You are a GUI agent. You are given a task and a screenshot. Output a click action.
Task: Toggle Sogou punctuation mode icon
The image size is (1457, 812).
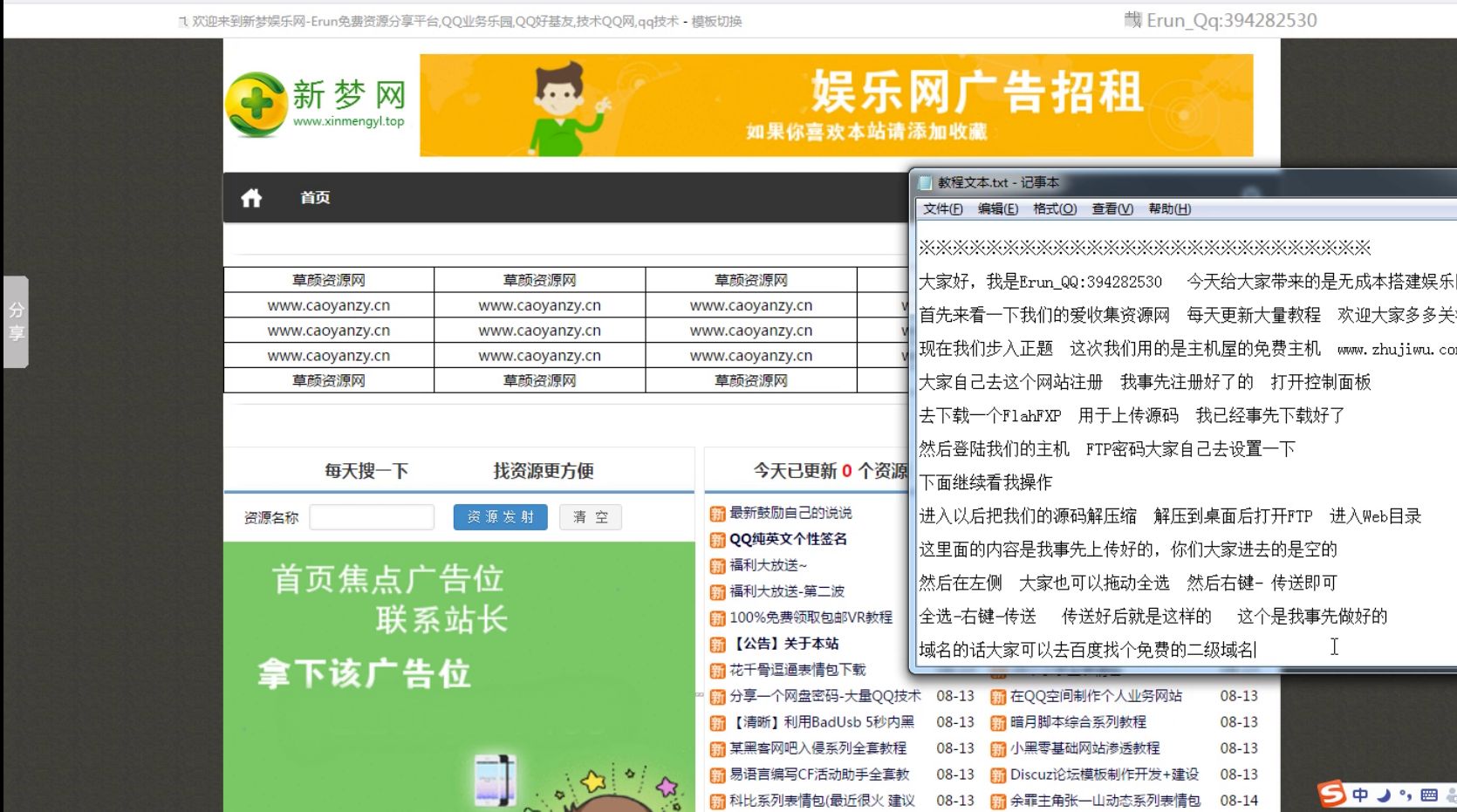(1405, 795)
